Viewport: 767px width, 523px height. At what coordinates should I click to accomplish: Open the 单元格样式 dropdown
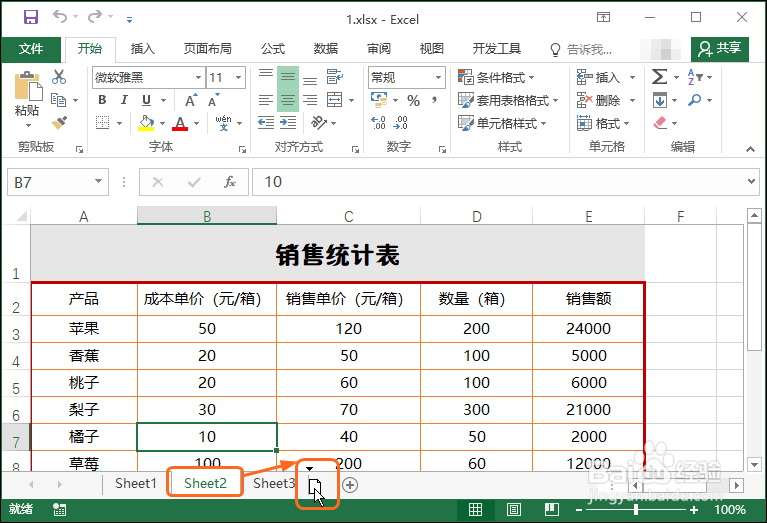click(502, 123)
